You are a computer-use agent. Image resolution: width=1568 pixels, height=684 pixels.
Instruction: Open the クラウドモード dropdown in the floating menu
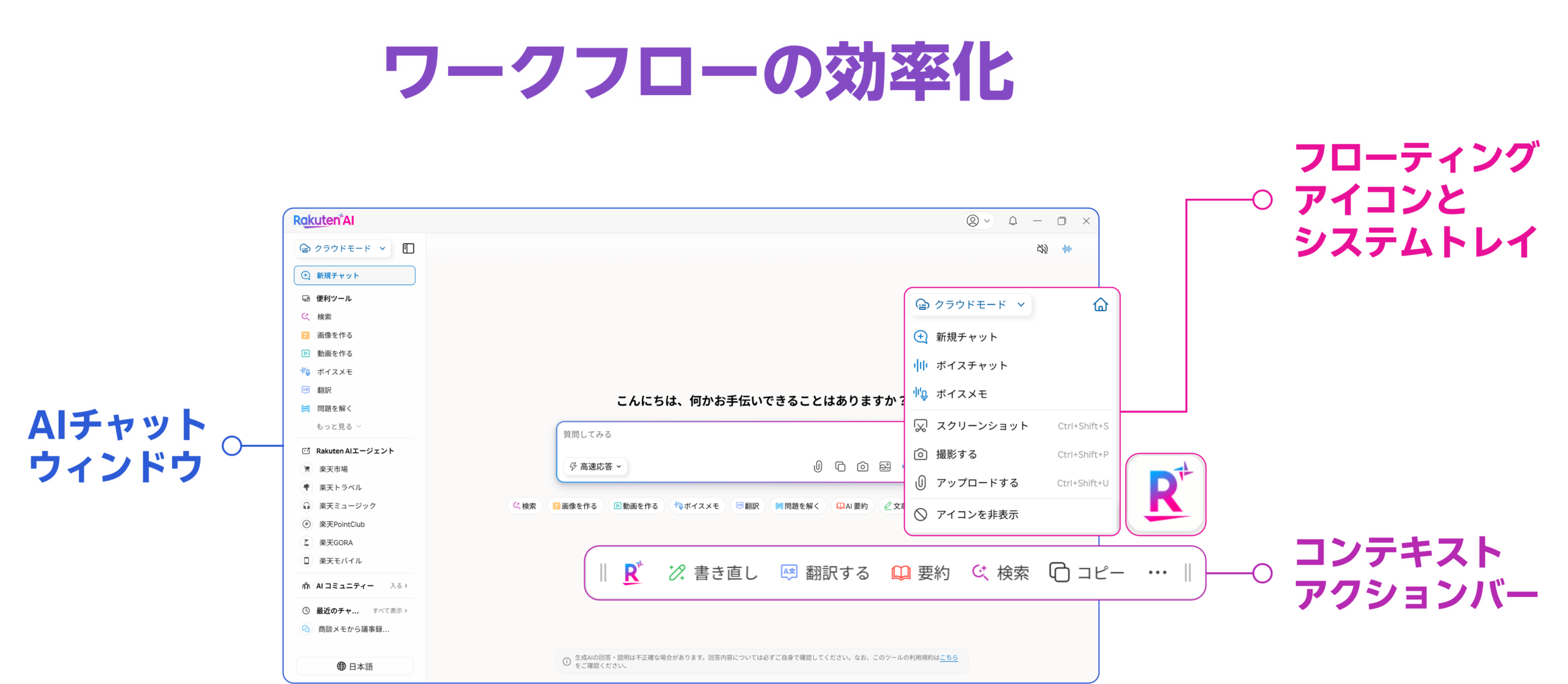click(970, 305)
